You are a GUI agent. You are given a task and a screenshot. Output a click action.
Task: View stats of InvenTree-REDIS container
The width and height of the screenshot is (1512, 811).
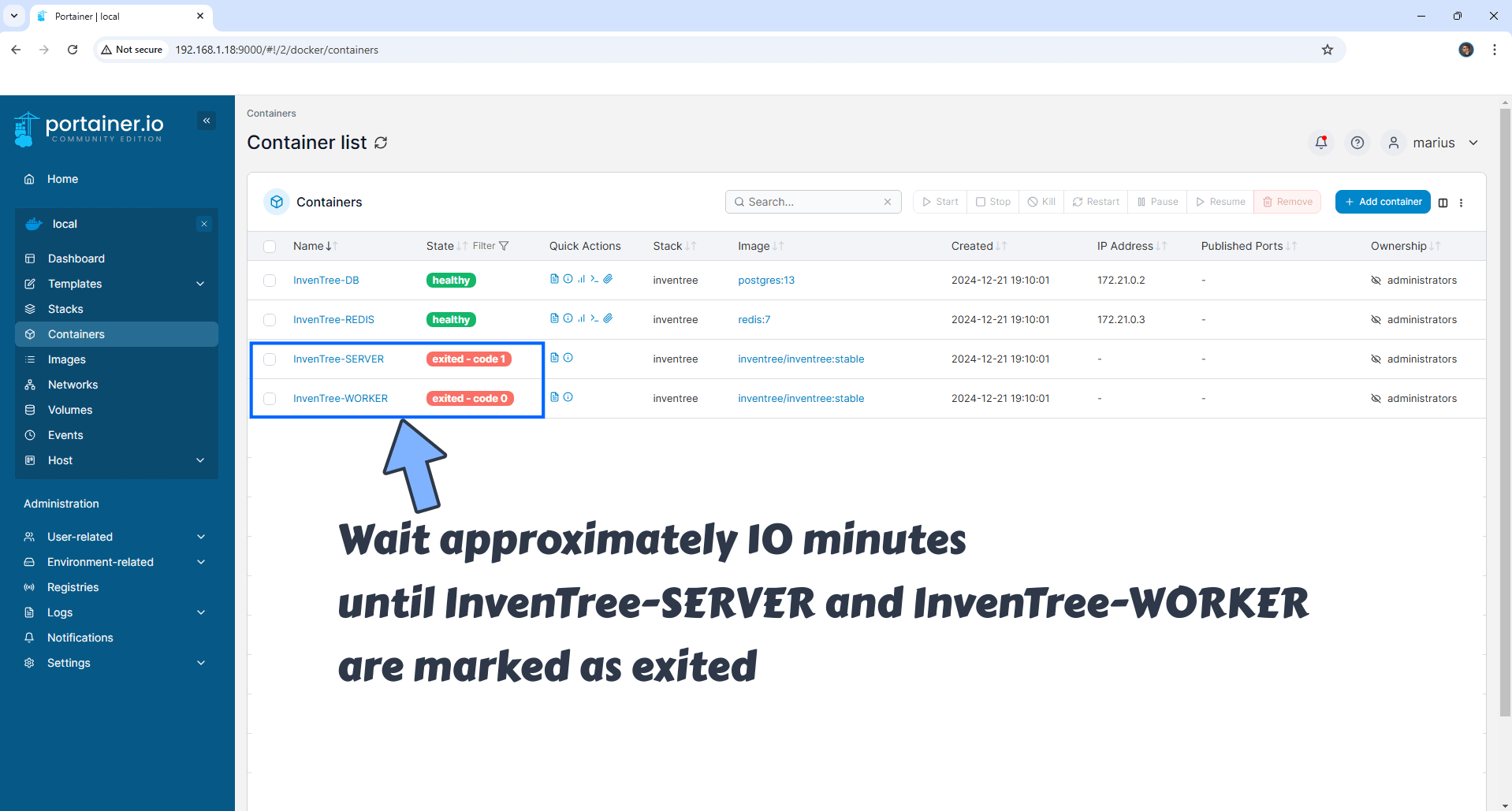[581, 318]
